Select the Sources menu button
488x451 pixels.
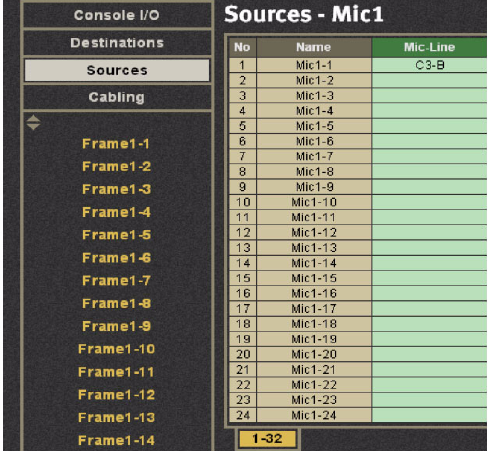click(117, 70)
